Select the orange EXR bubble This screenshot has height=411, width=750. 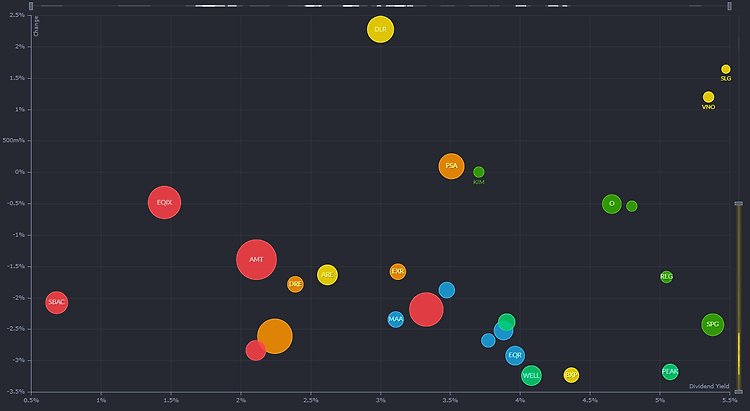tap(397, 271)
